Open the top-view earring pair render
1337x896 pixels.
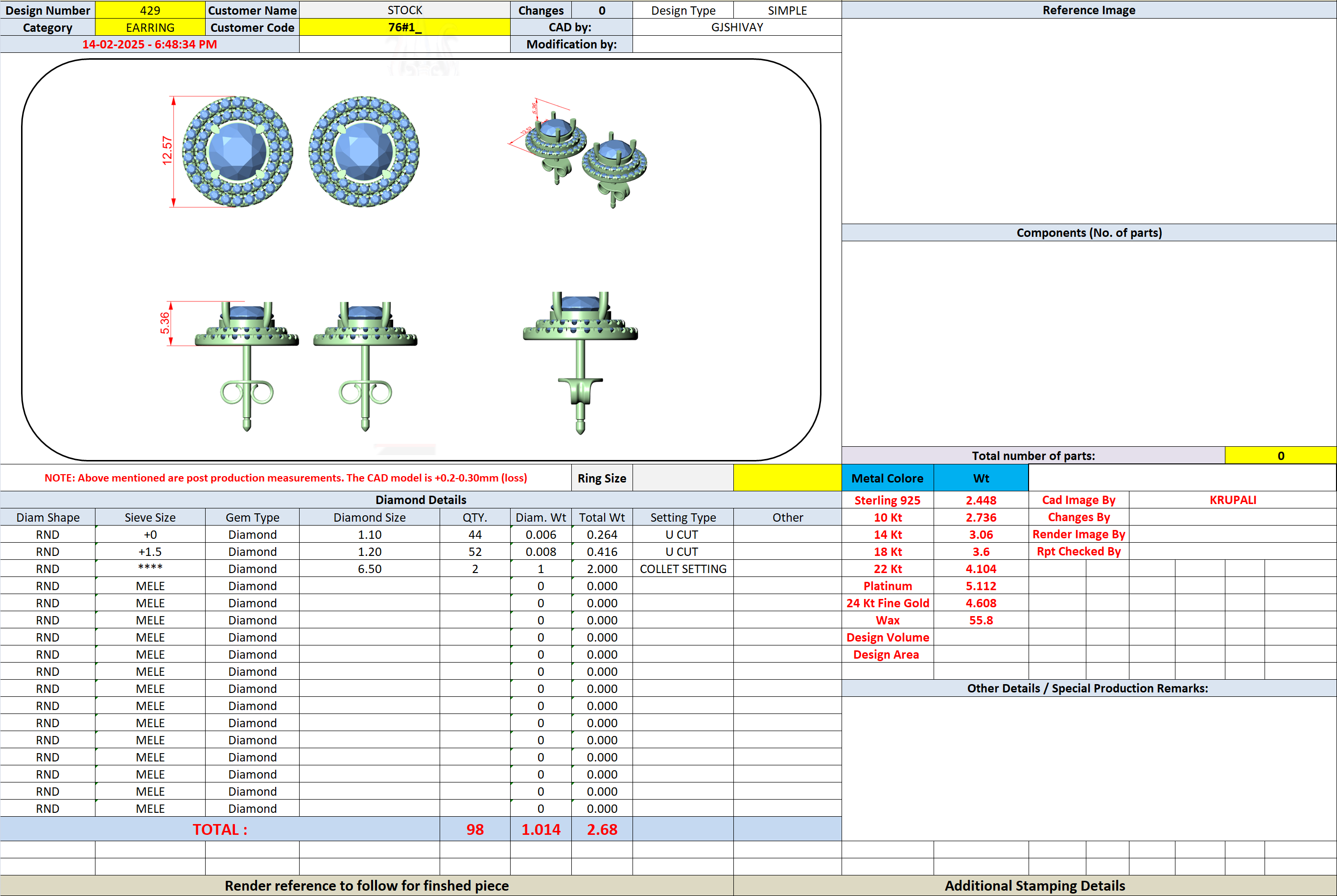(x=301, y=151)
